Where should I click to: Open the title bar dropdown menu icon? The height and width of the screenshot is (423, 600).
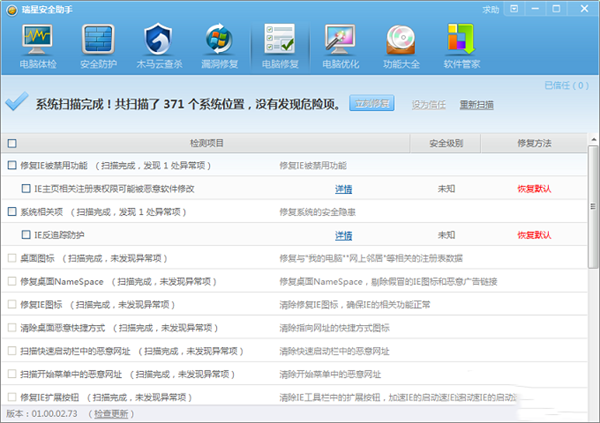[514, 9]
